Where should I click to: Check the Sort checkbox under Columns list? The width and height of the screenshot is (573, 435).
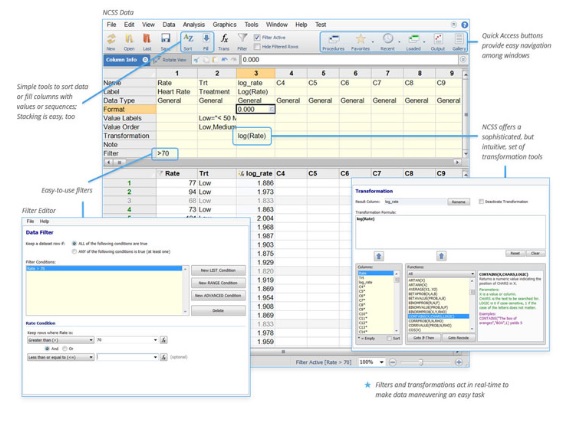389,338
